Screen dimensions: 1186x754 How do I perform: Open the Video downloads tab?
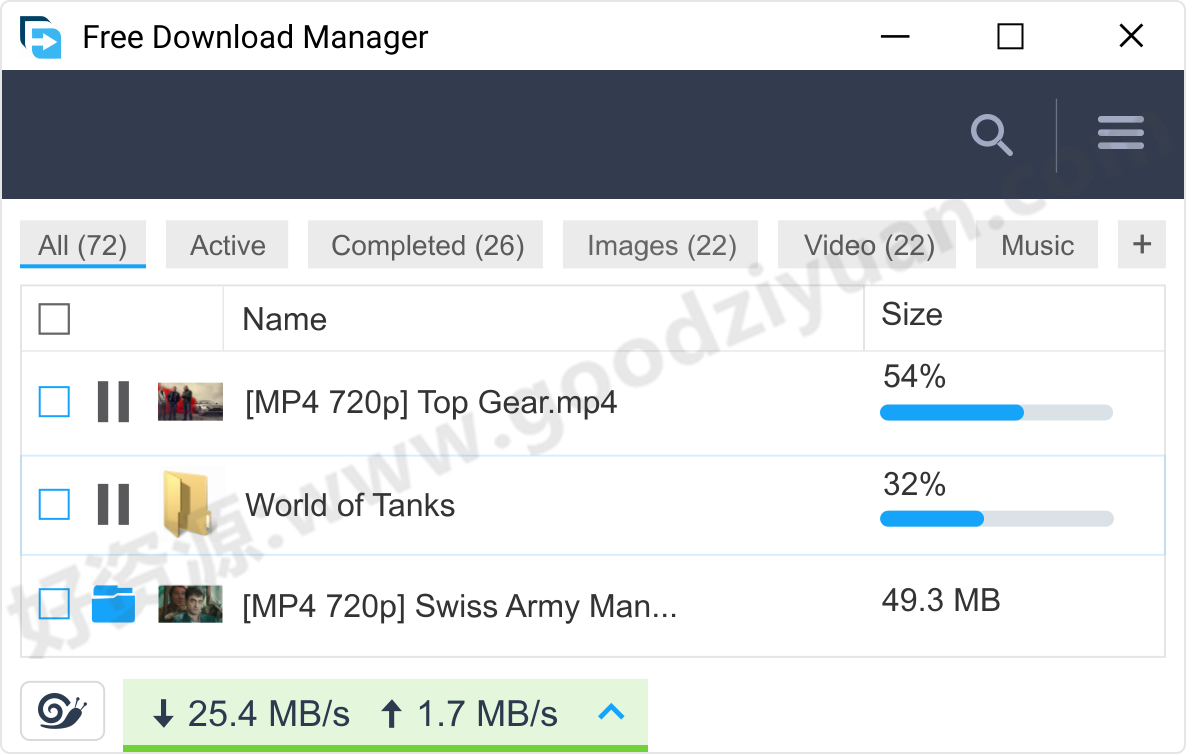866,244
